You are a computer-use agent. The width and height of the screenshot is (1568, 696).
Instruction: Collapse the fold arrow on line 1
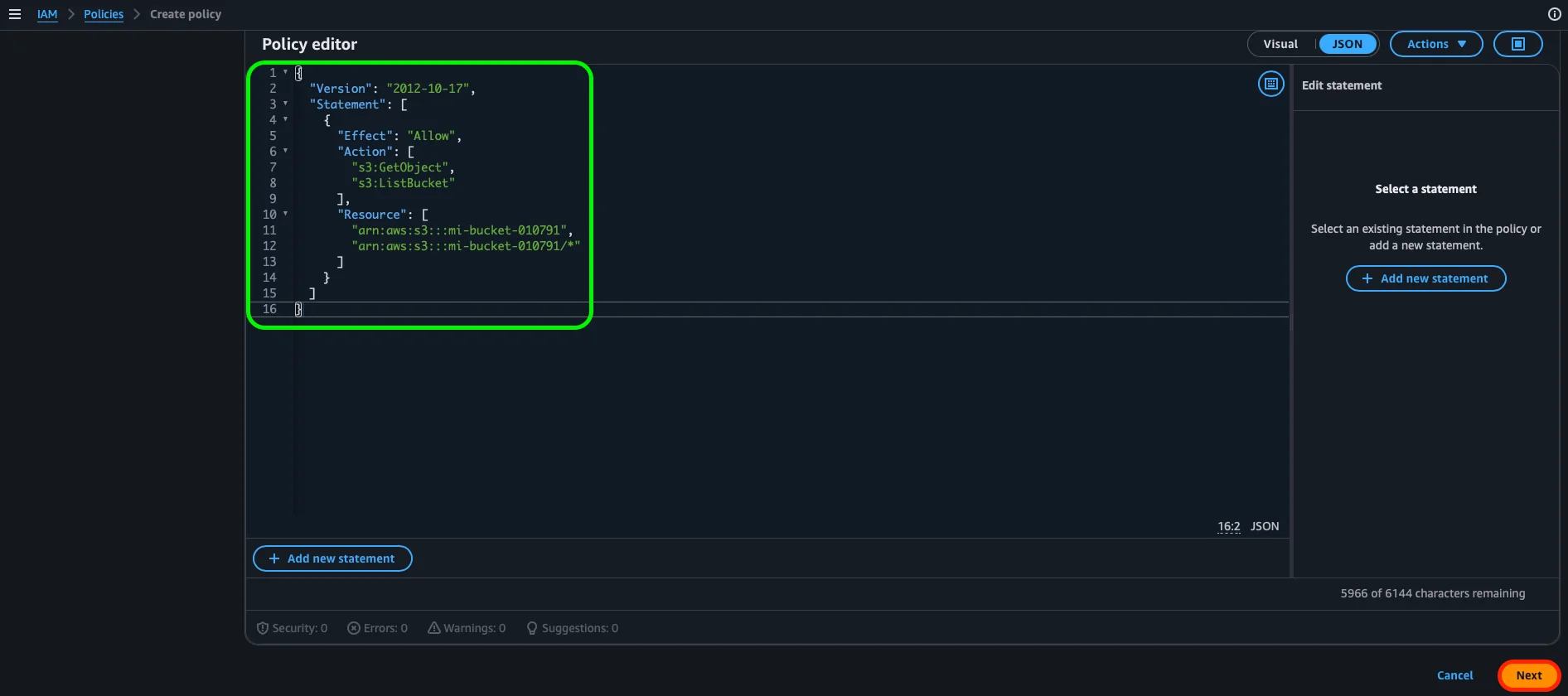pos(285,72)
